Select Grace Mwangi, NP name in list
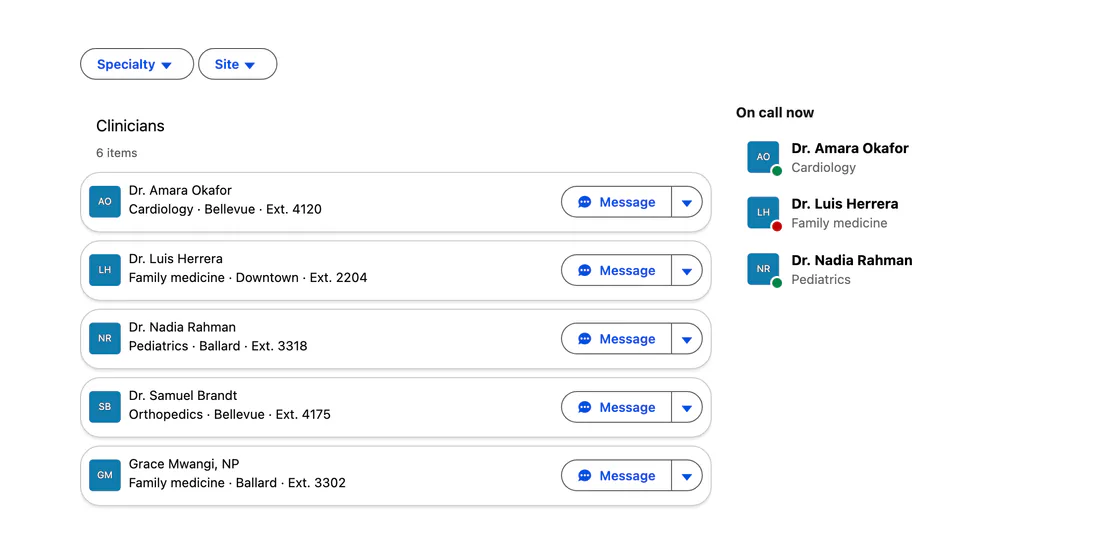 [x=184, y=464]
